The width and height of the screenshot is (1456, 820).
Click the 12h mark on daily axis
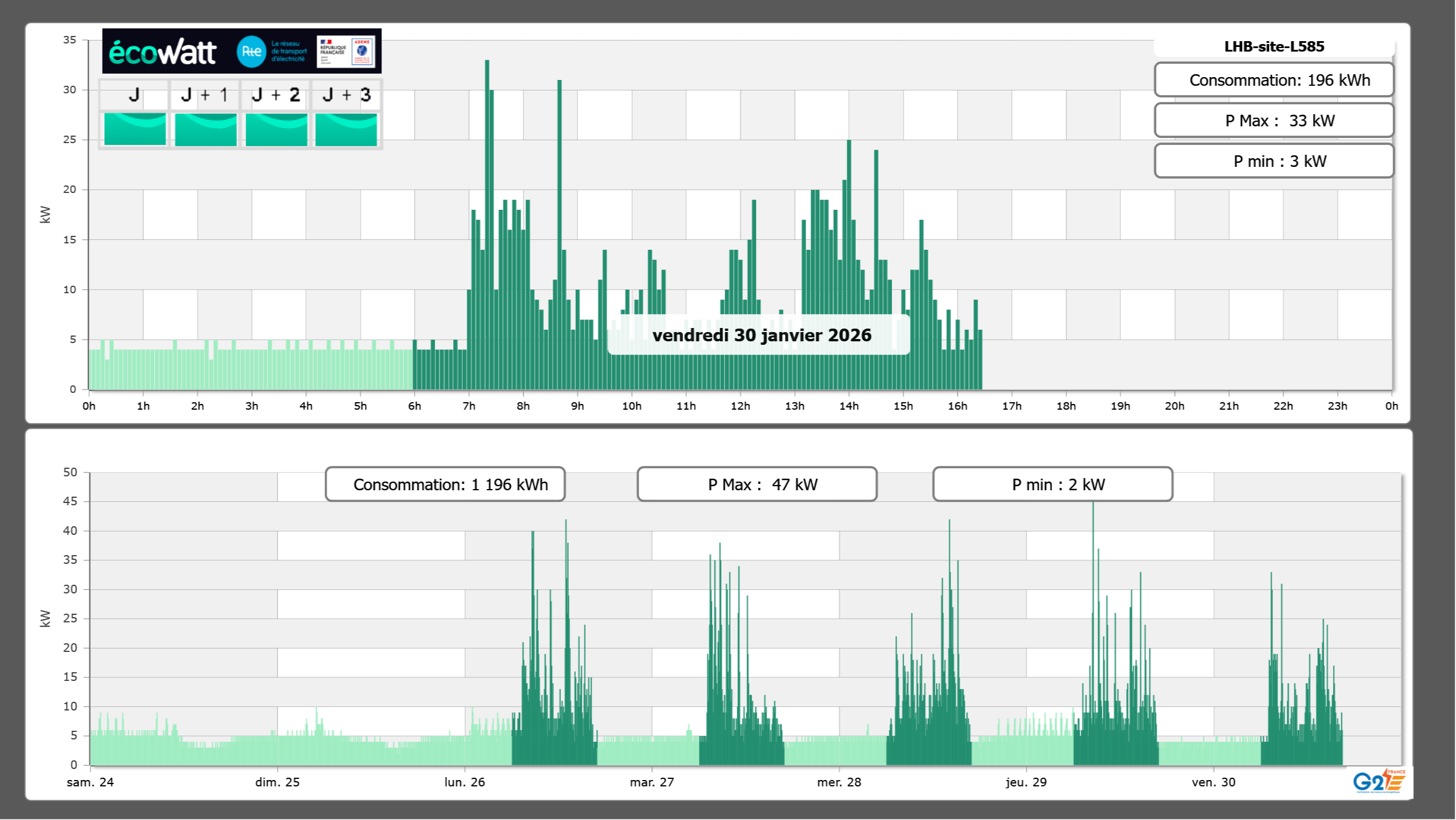click(x=740, y=406)
